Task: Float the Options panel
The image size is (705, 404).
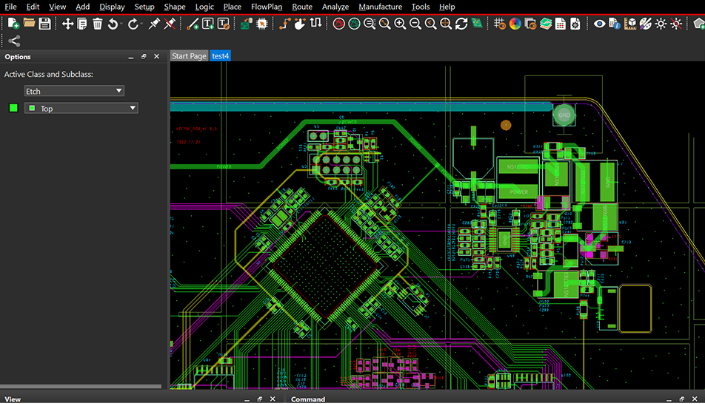Action: click(143, 56)
